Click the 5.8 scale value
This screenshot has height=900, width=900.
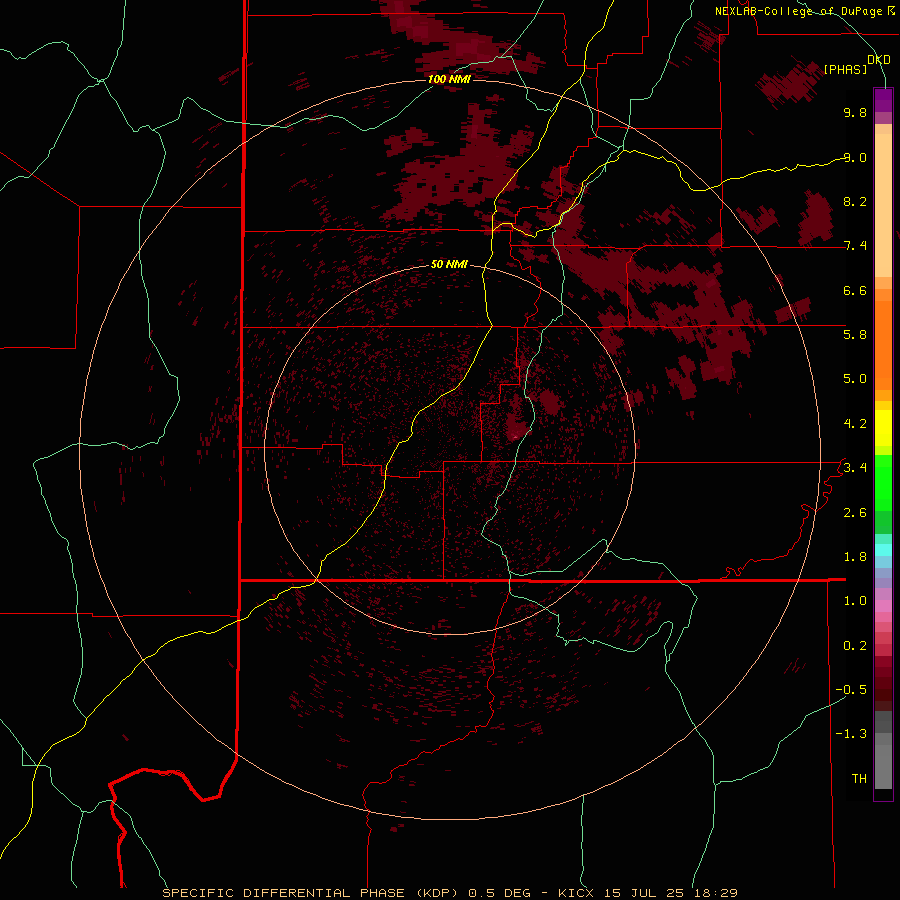pos(855,335)
